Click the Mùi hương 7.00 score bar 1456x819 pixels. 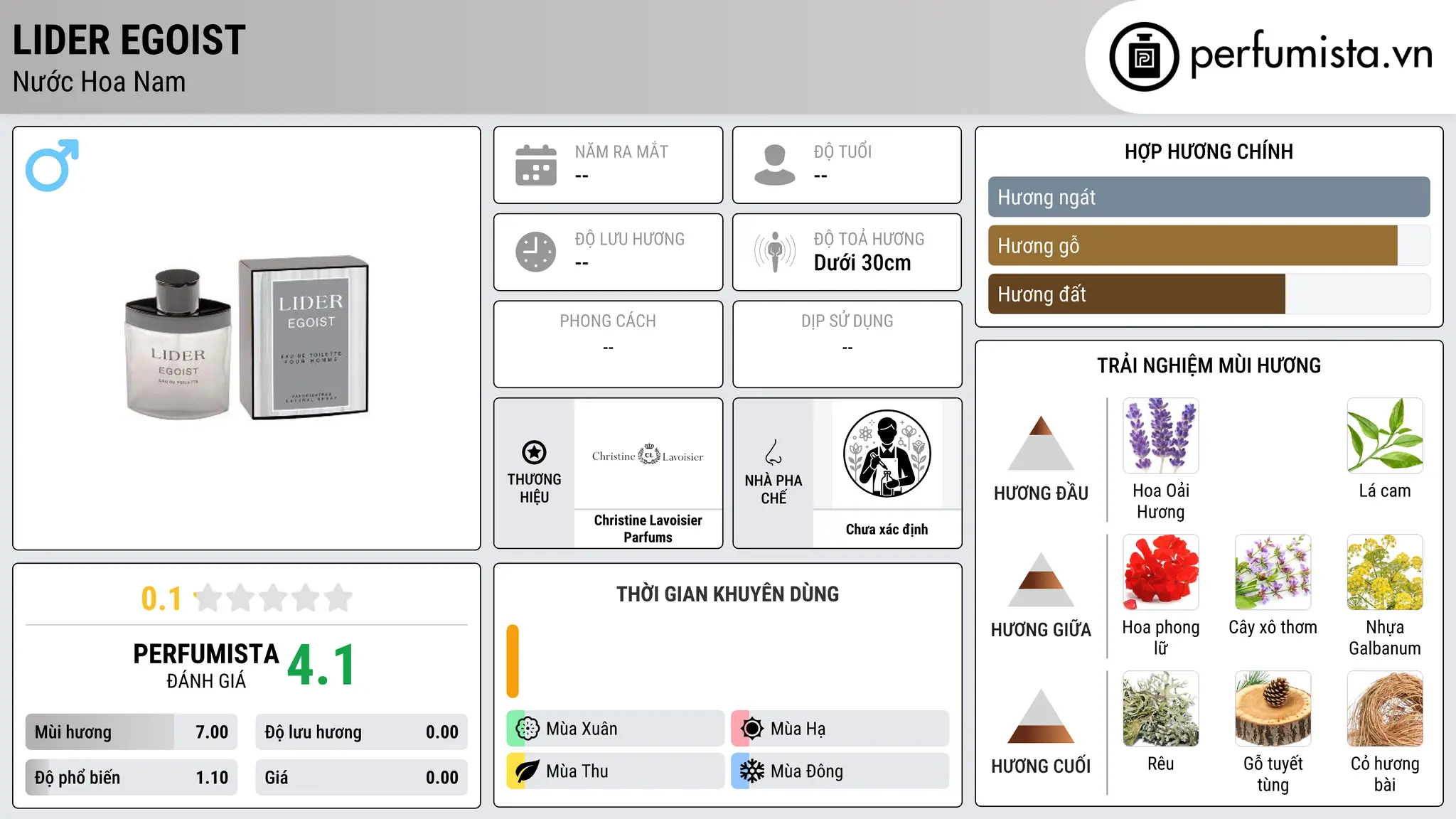coord(132,732)
